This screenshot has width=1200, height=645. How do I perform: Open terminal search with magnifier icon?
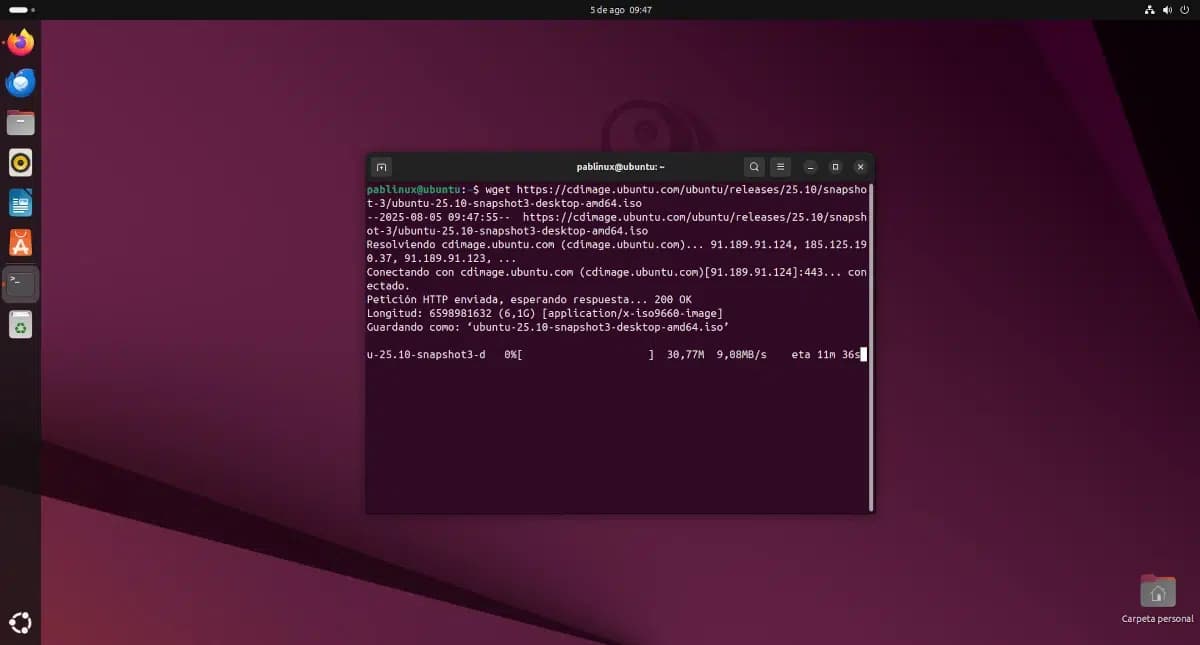coord(754,167)
